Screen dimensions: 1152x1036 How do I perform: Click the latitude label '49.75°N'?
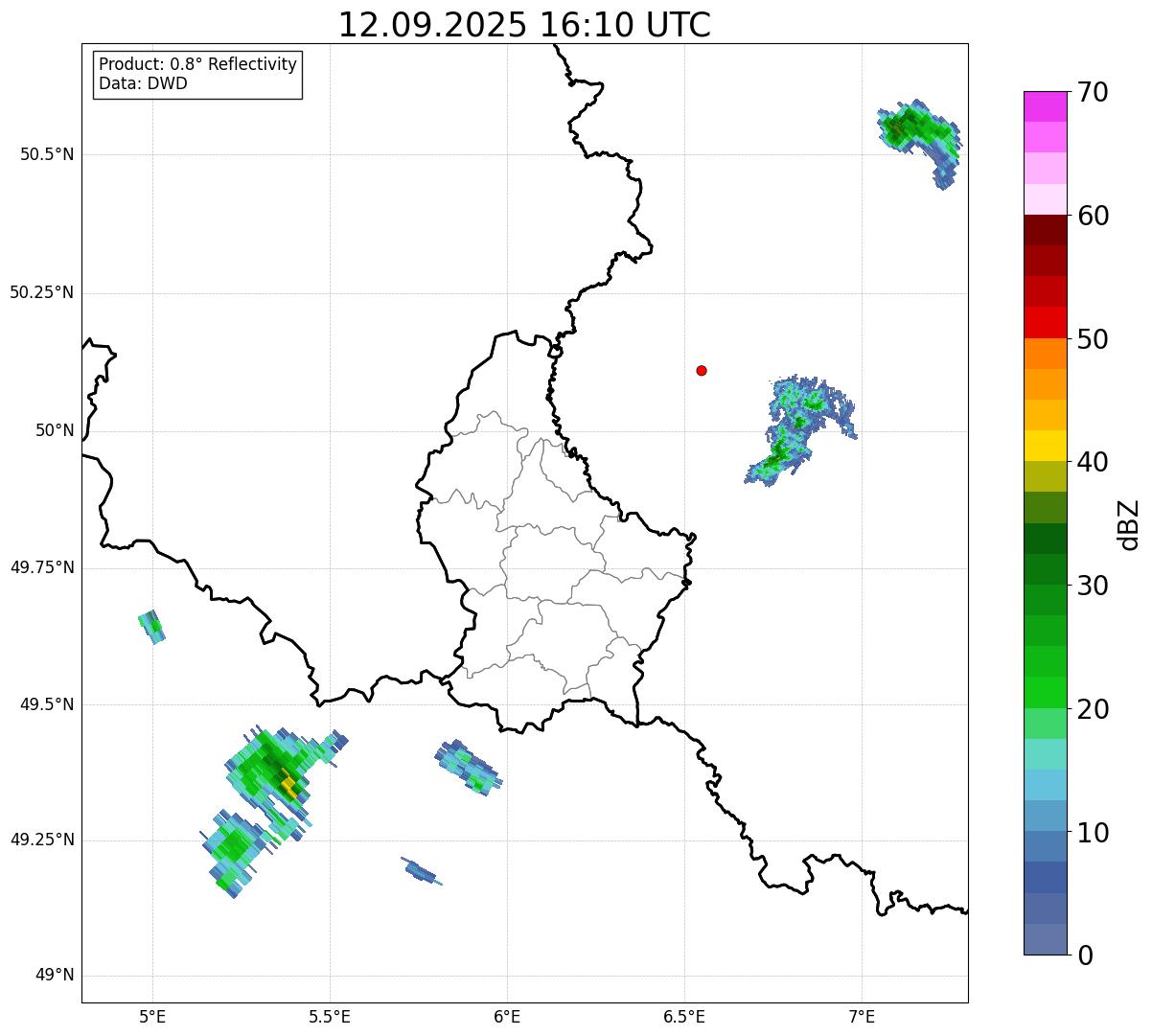tap(41, 567)
